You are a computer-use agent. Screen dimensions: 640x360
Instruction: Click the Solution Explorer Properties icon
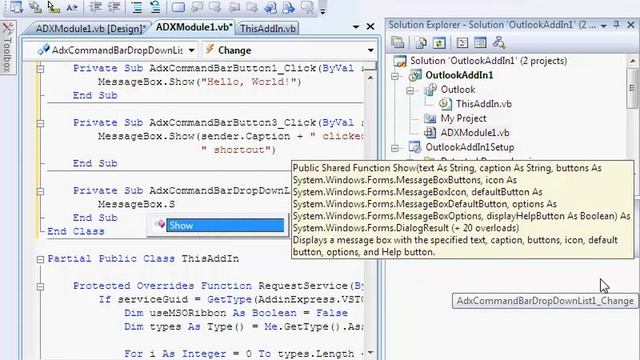[x=398, y=42]
